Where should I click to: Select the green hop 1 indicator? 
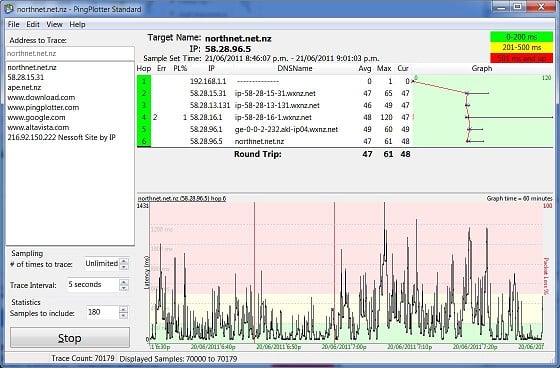[144, 81]
